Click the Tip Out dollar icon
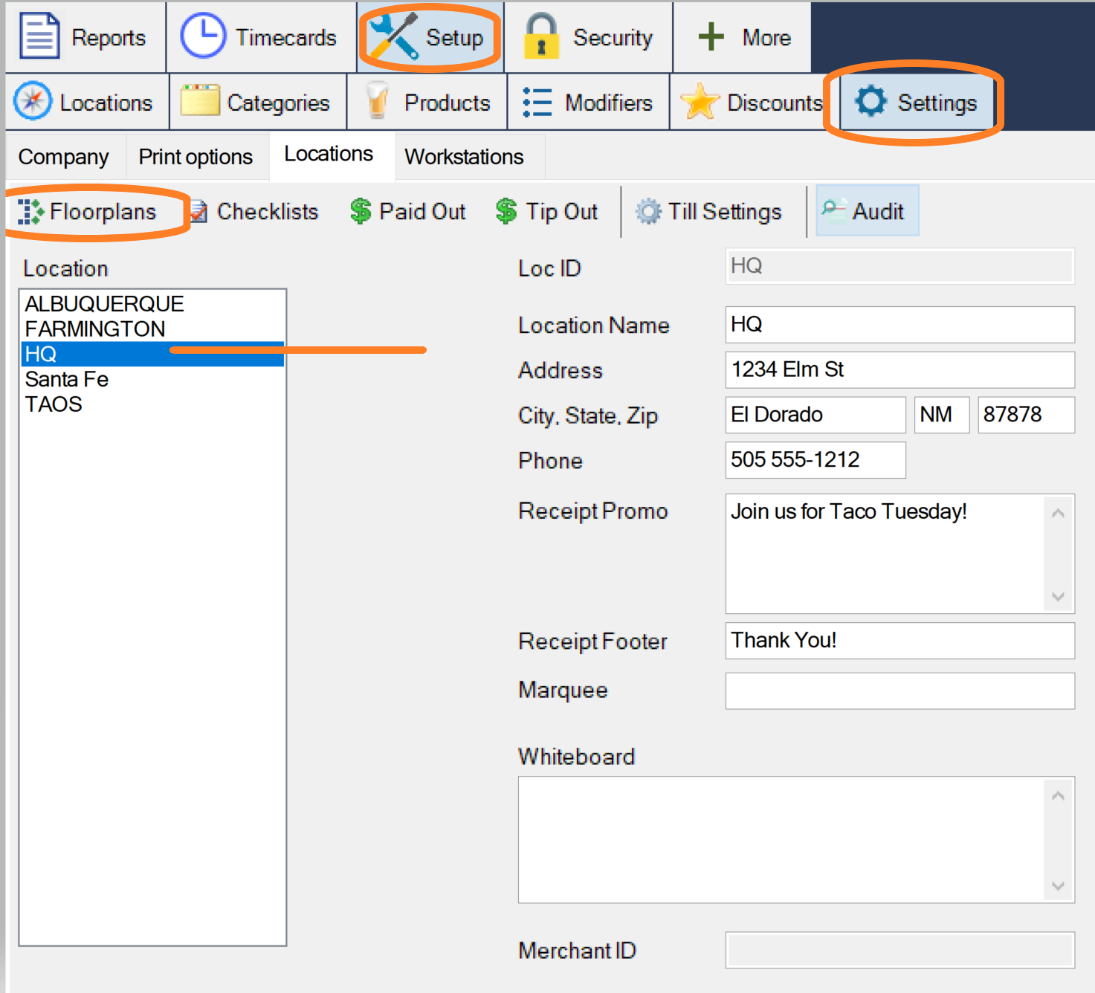This screenshot has width=1095, height=993. 506,211
